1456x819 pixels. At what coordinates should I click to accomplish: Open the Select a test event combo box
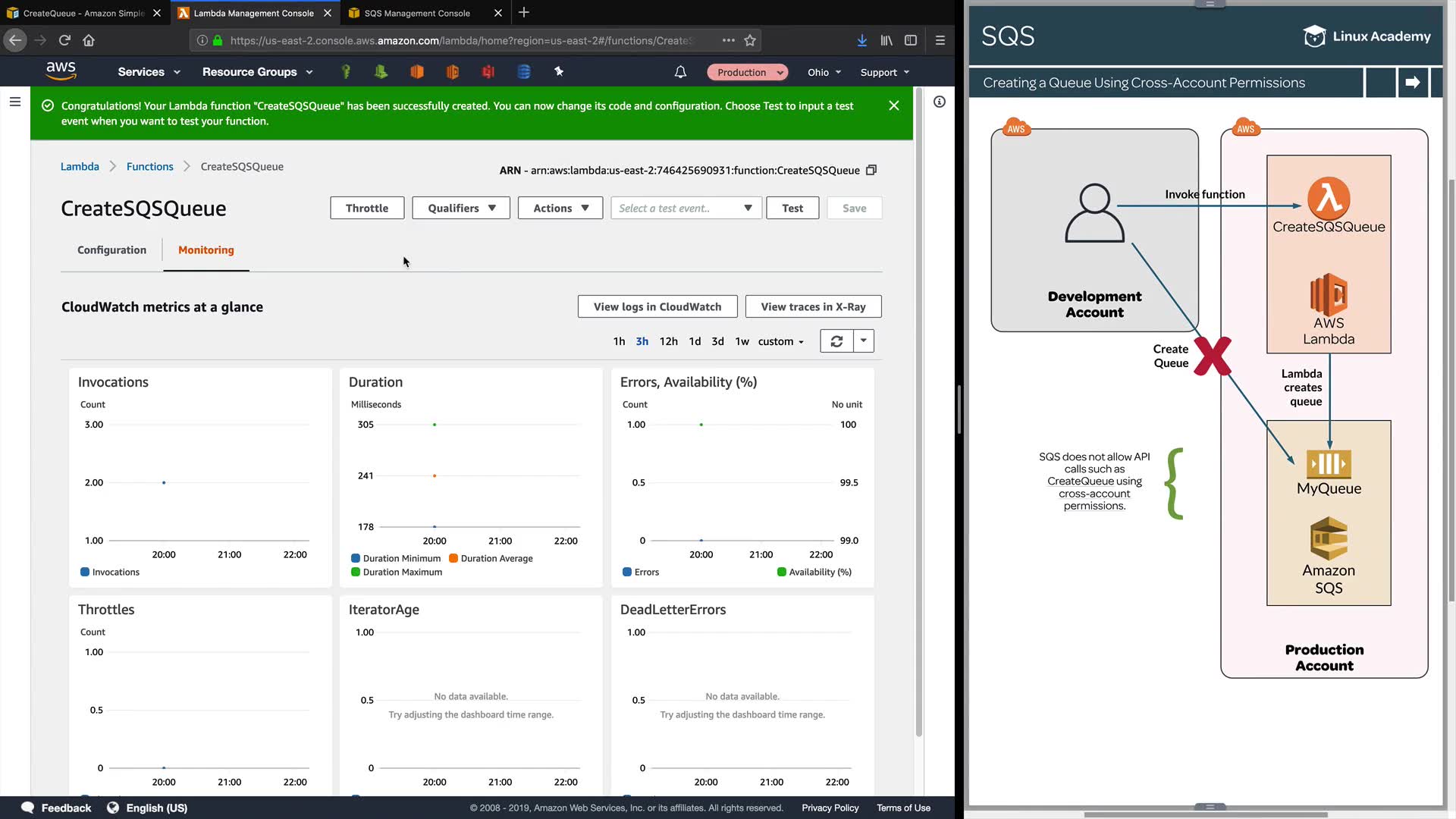click(x=686, y=208)
